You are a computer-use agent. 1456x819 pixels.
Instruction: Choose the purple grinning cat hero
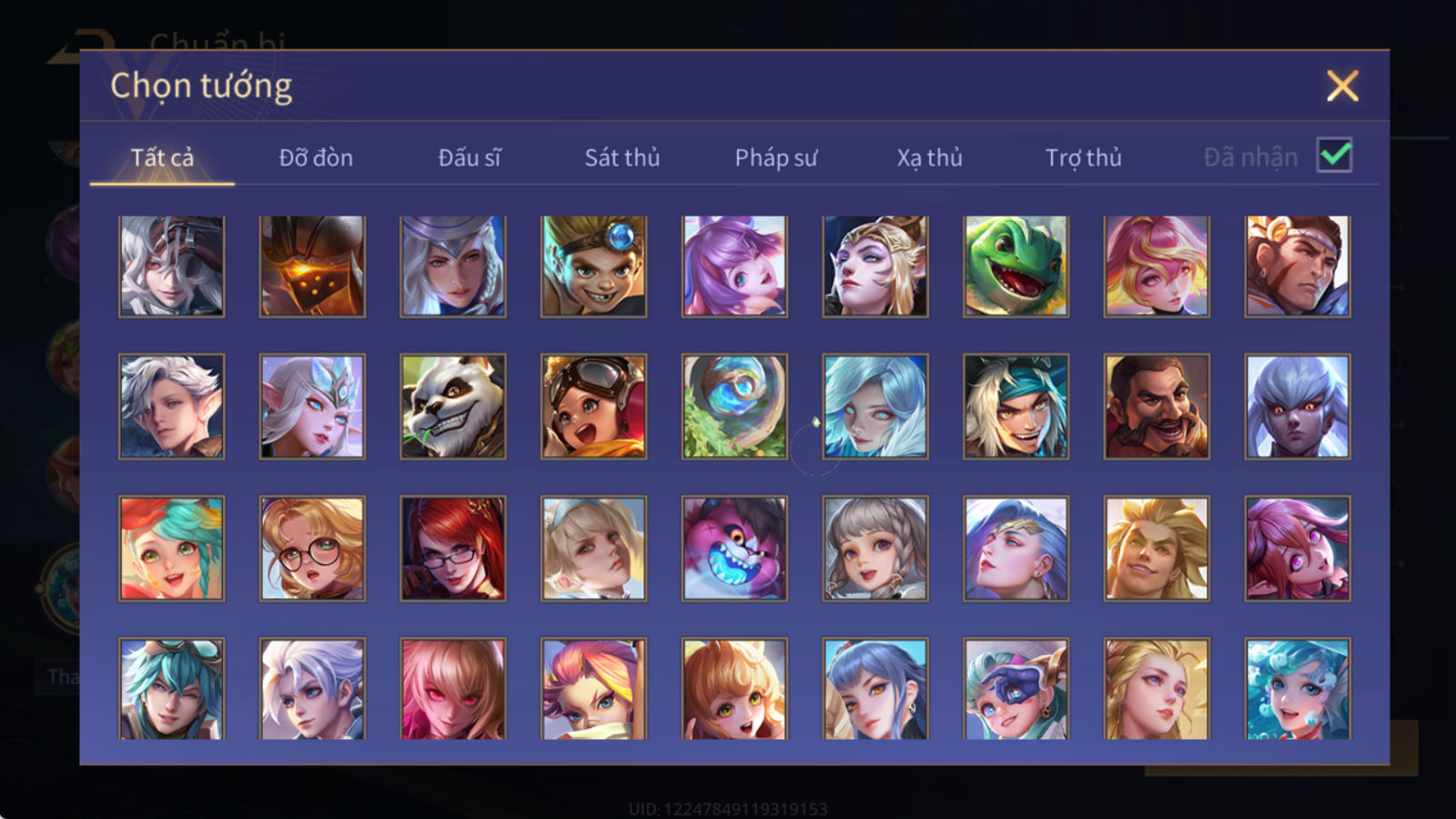[734, 549]
